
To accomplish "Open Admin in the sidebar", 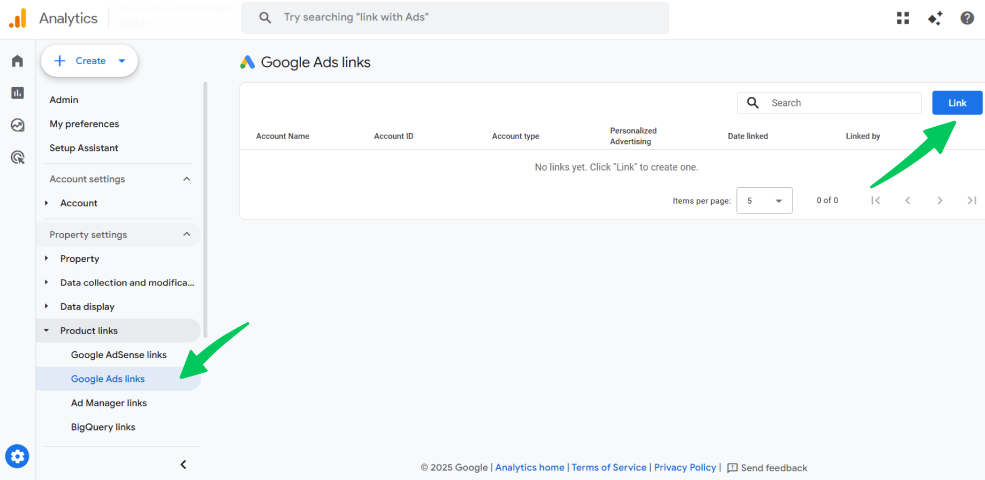I will click(64, 100).
